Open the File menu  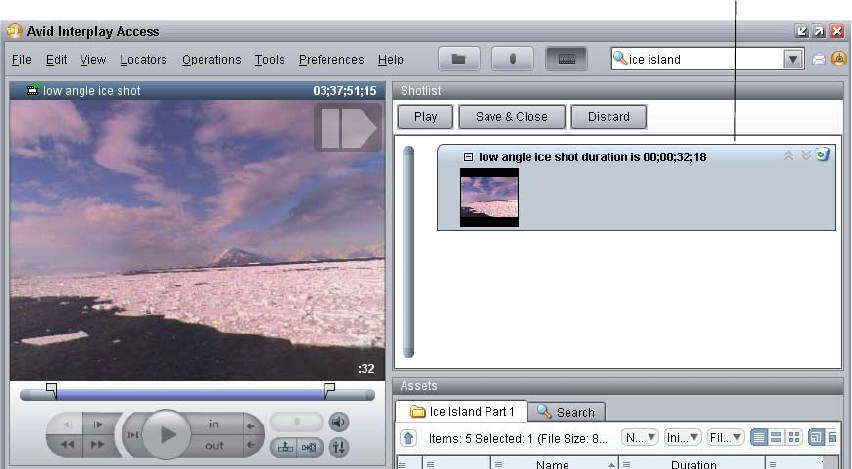tap(22, 60)
